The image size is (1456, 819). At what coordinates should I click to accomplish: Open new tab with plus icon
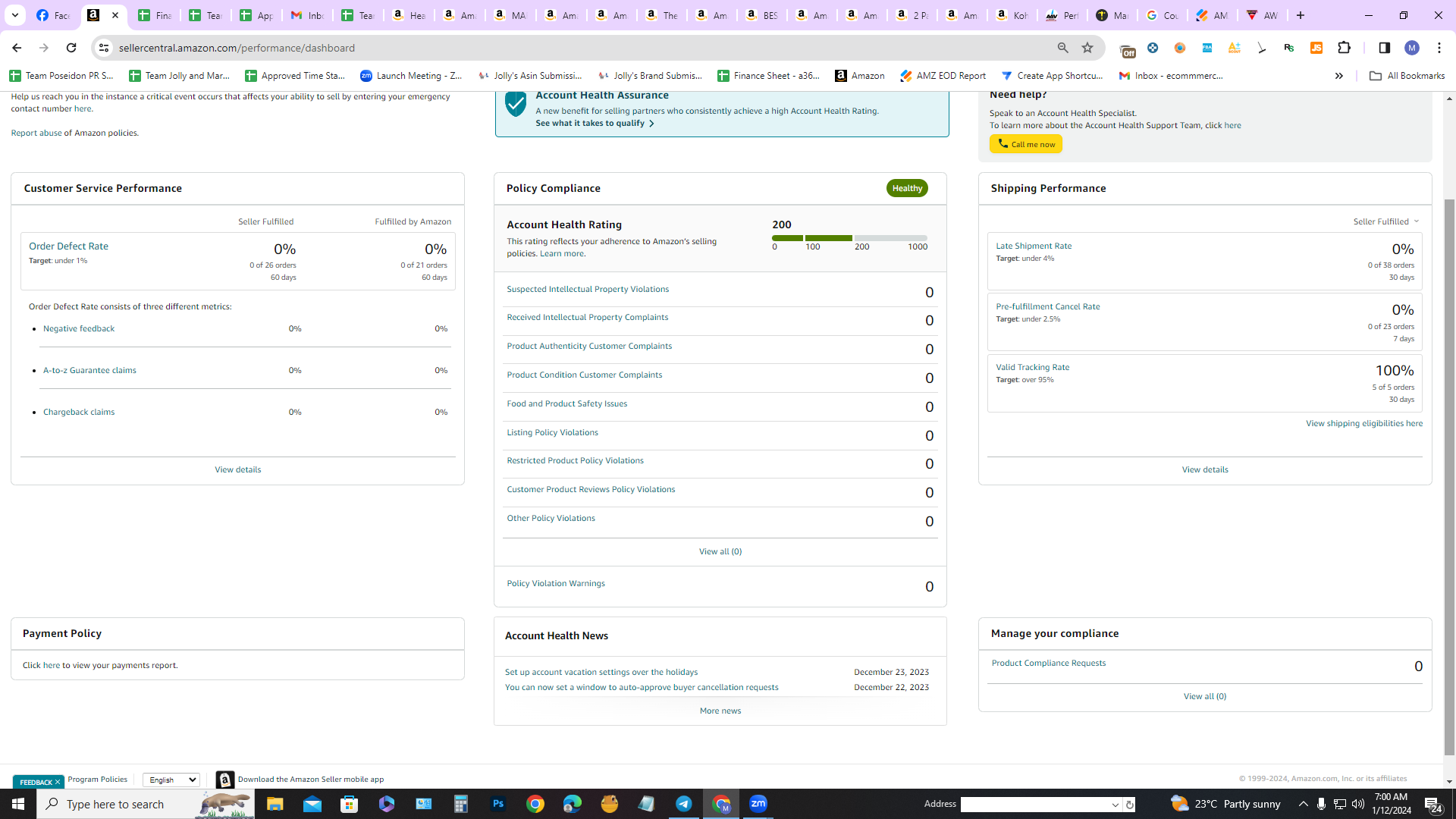coord(1301,15)
